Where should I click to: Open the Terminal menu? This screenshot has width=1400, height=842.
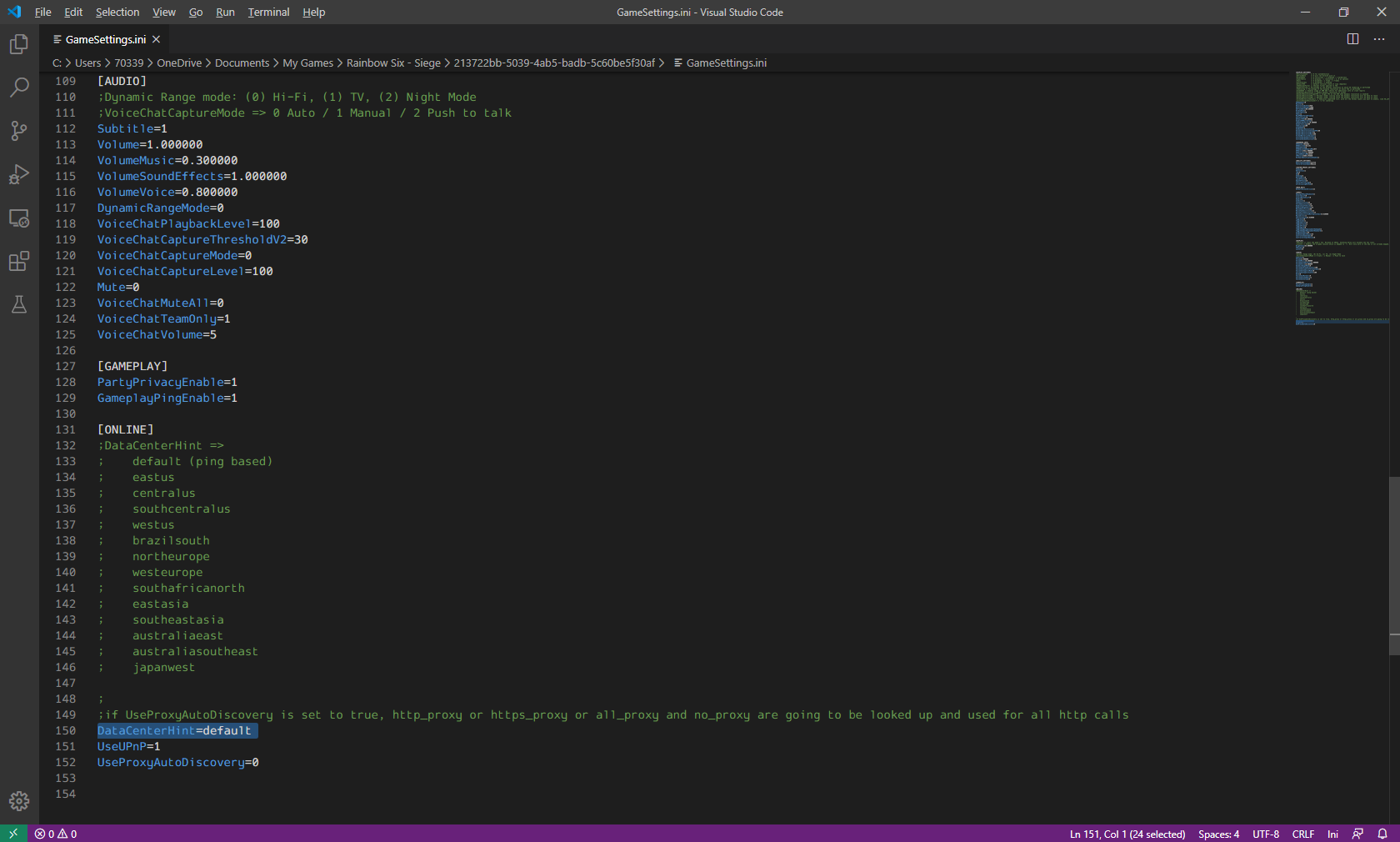tap(268, 12)
